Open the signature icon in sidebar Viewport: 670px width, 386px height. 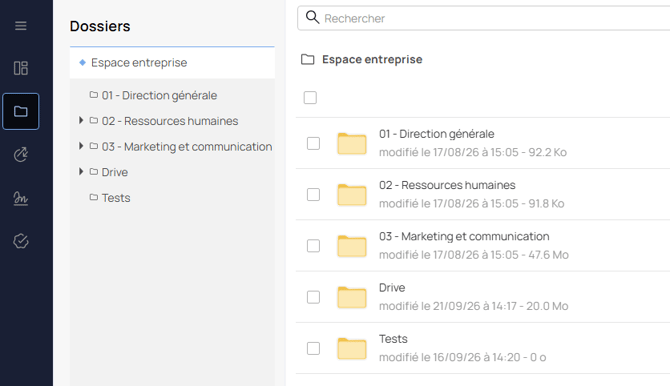tap(21, 198)
